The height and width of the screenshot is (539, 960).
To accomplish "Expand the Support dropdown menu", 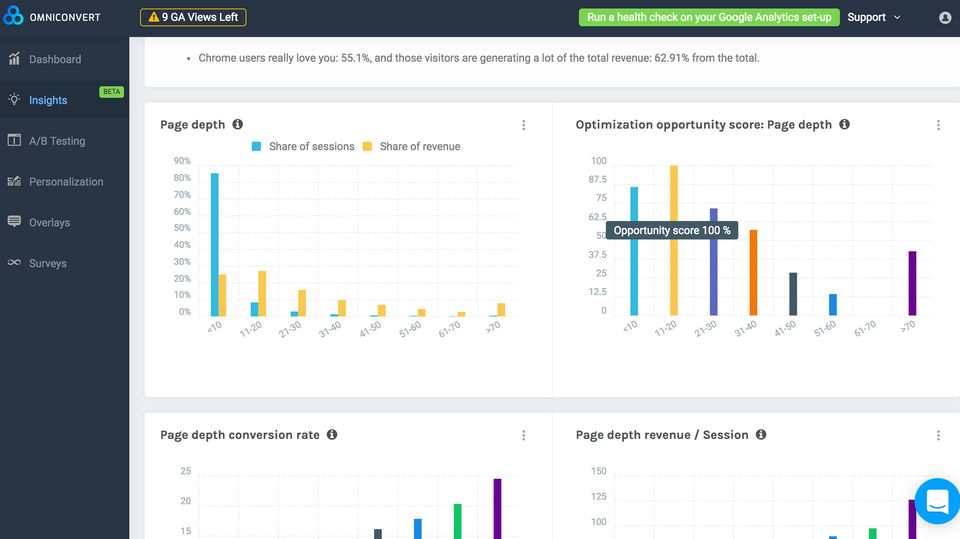I will click(873, 17).
